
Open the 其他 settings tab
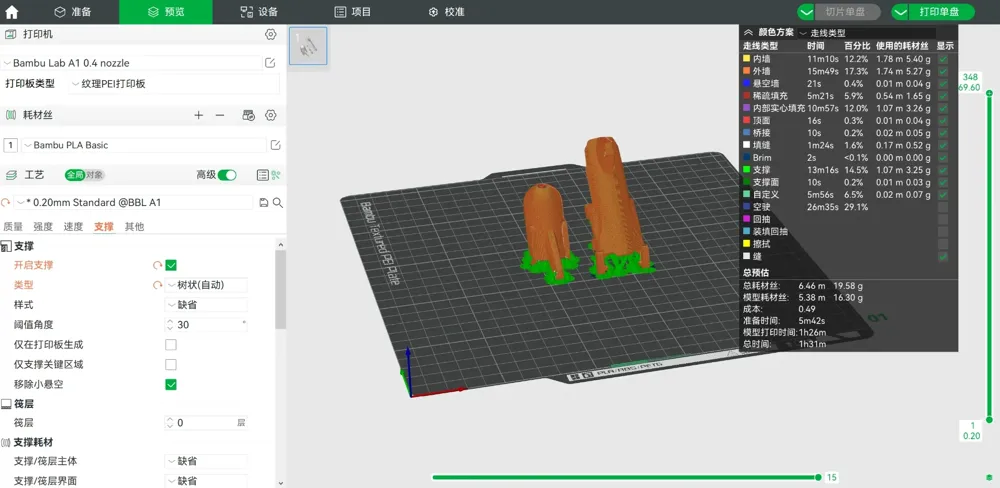click(x=134, y=226)
